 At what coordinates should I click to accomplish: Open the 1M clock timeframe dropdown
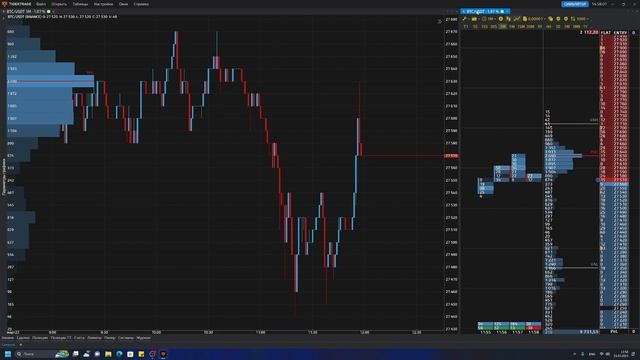tap(489, 19)
